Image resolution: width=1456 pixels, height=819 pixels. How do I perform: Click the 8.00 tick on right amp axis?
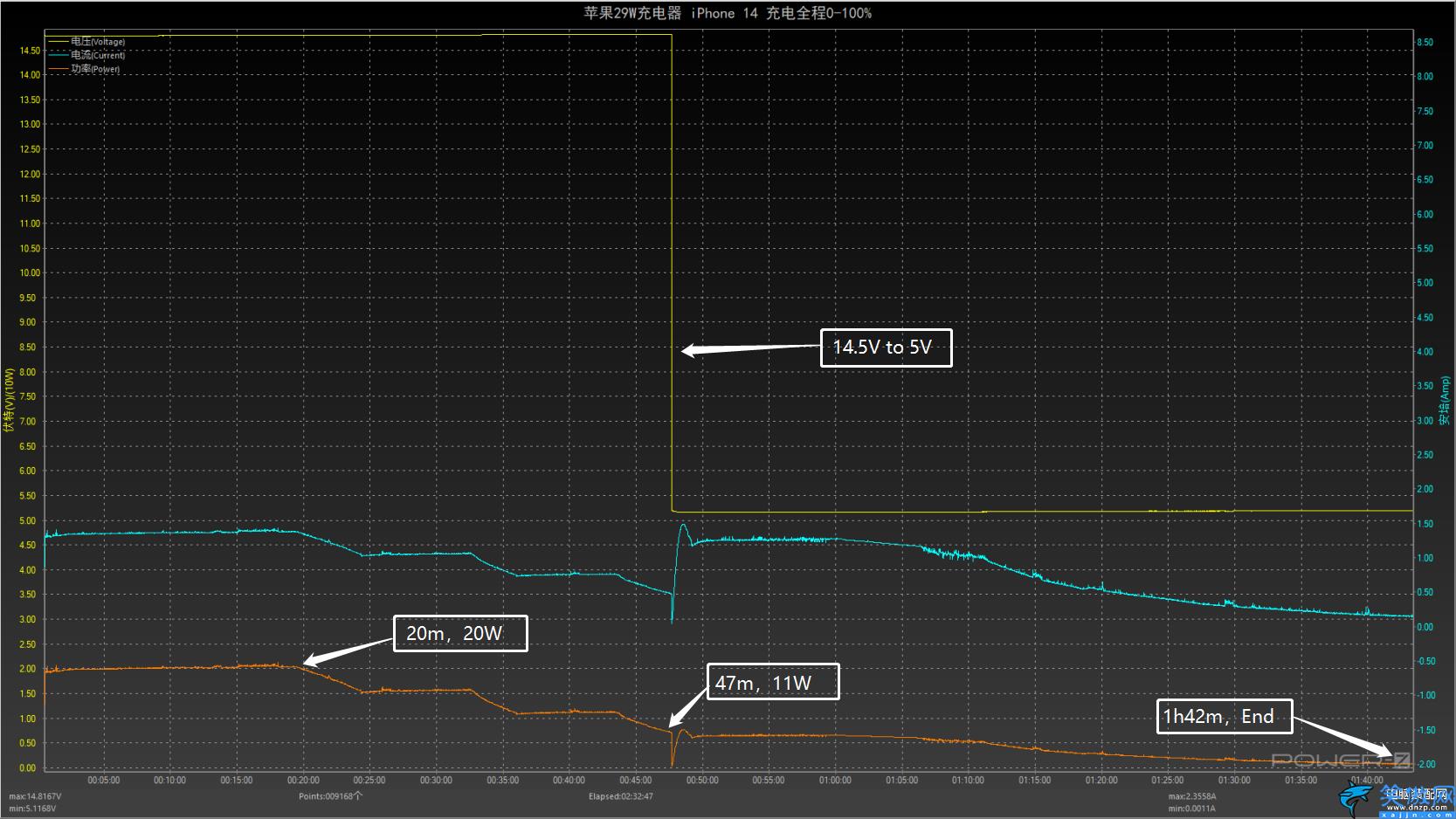coord(1425,77)
